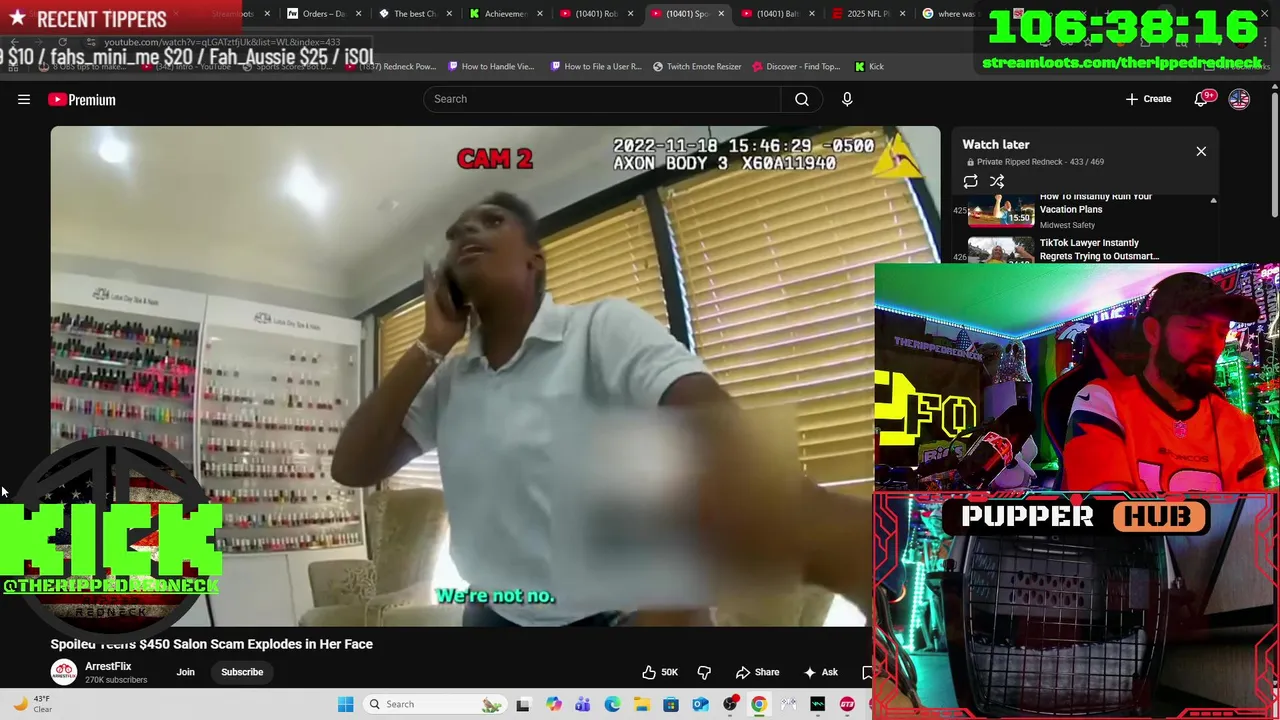Go to the YouTube Premium home logo
Viewport: 1280px width, 720px height.
coord(82,99)
